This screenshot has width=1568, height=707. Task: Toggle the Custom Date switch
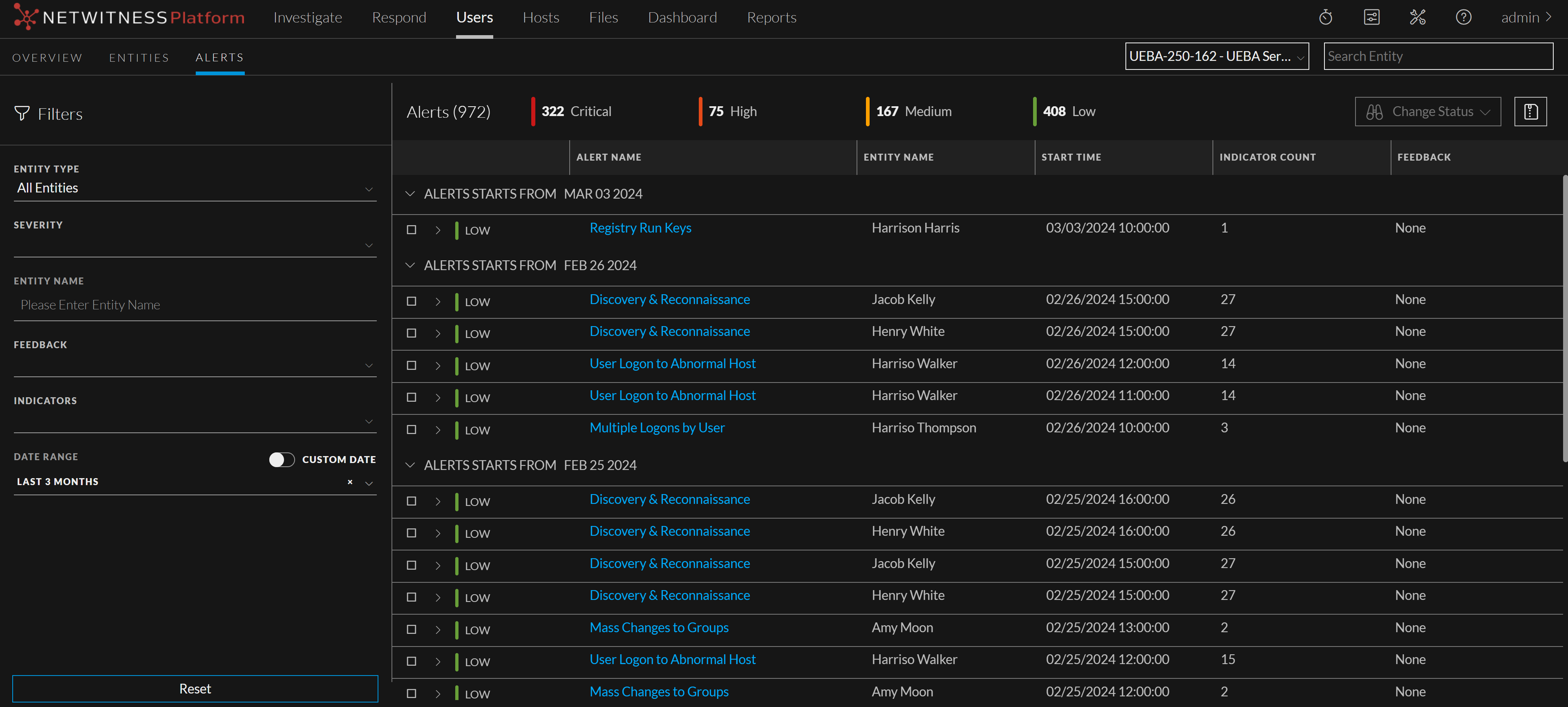[281, 459]
